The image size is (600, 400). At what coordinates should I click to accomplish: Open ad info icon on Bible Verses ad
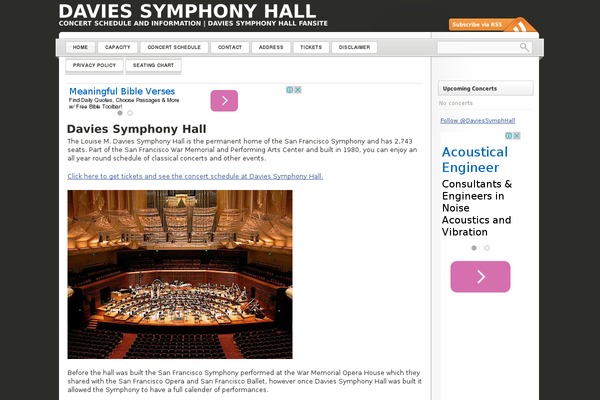pos(290,90)
